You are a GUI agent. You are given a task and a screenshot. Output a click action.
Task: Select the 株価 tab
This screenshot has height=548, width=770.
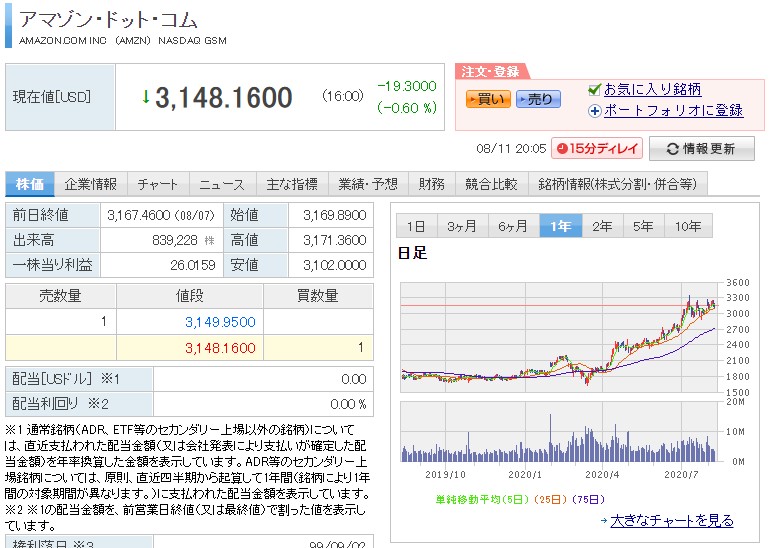(30, 184)
